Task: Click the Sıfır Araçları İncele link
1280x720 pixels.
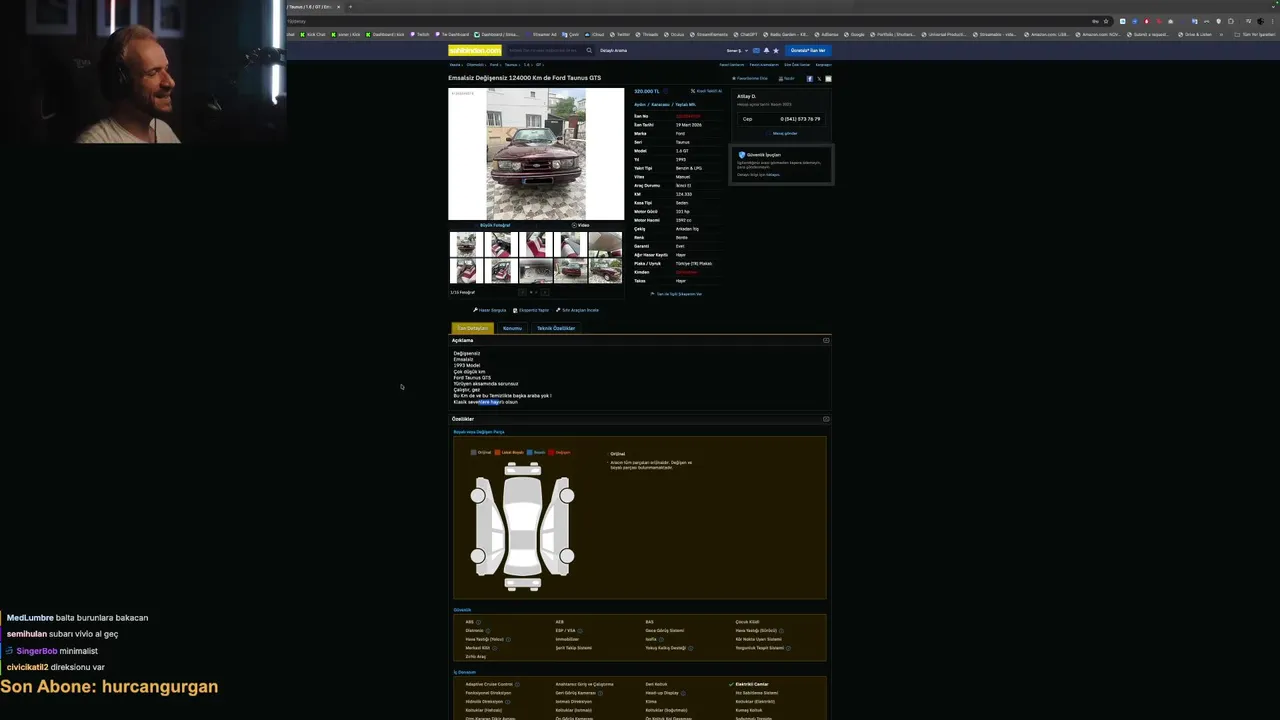Action: point(577,310)
